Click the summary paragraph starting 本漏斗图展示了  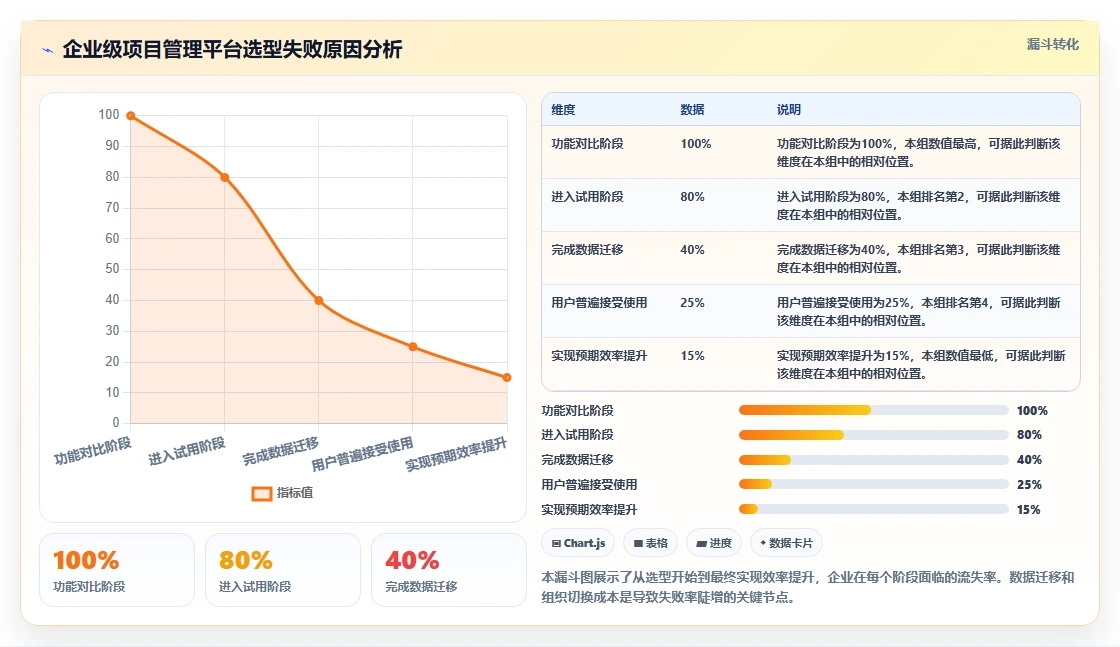[x=808, y=587]
